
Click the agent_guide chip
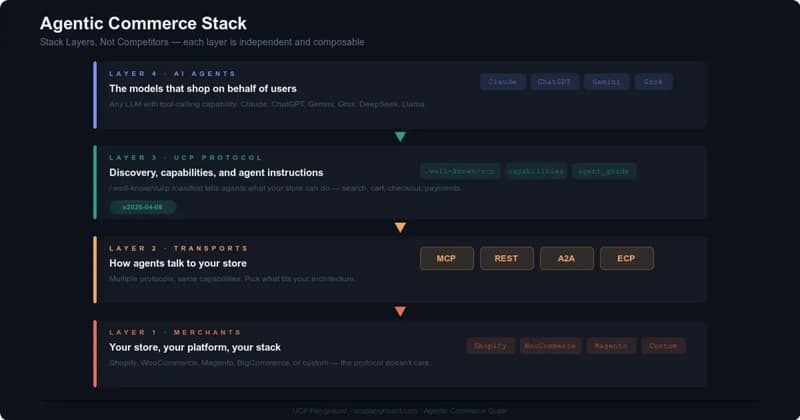(604, 171)
